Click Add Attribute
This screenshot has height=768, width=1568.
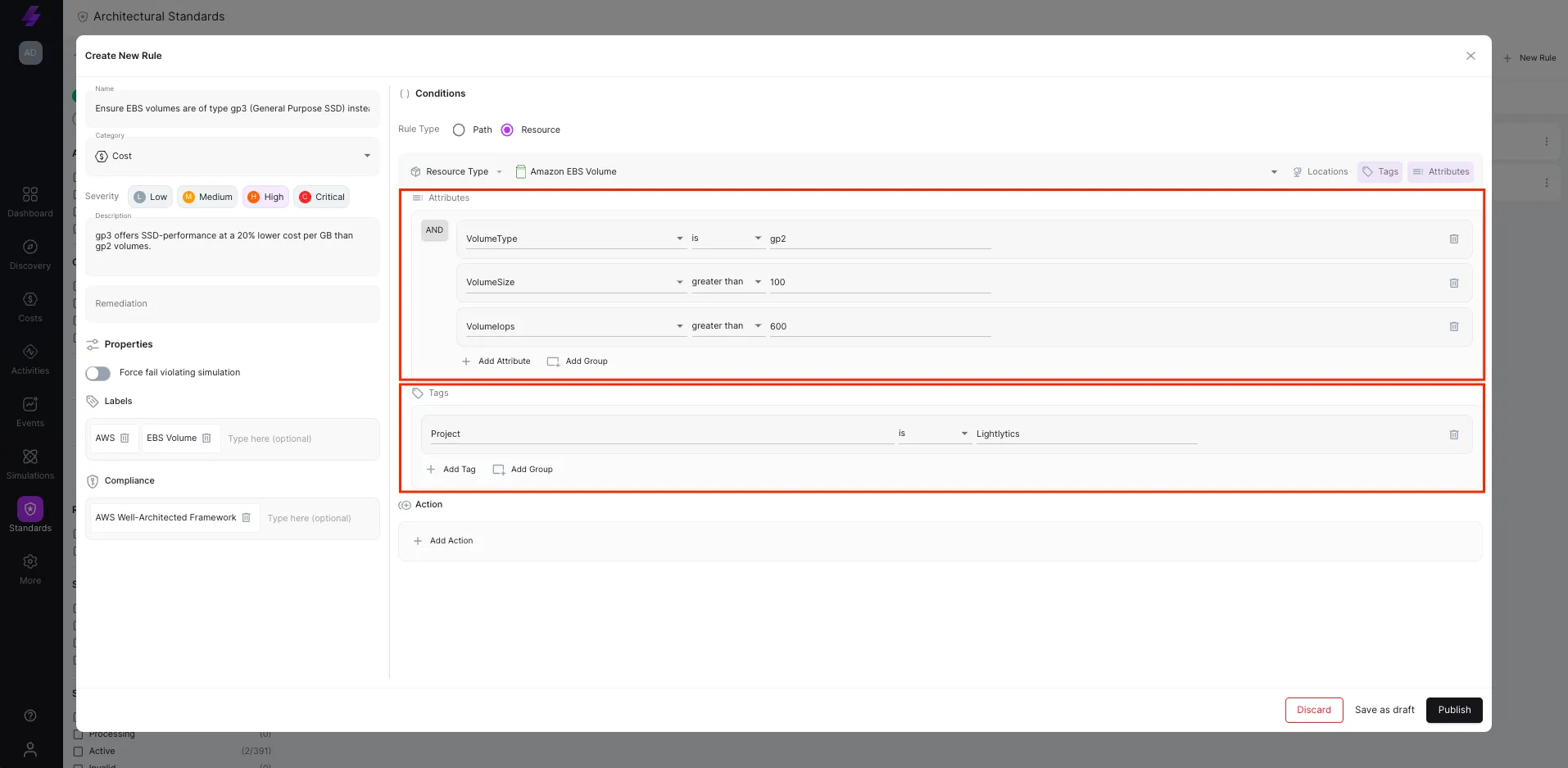[x=496, y=361]
